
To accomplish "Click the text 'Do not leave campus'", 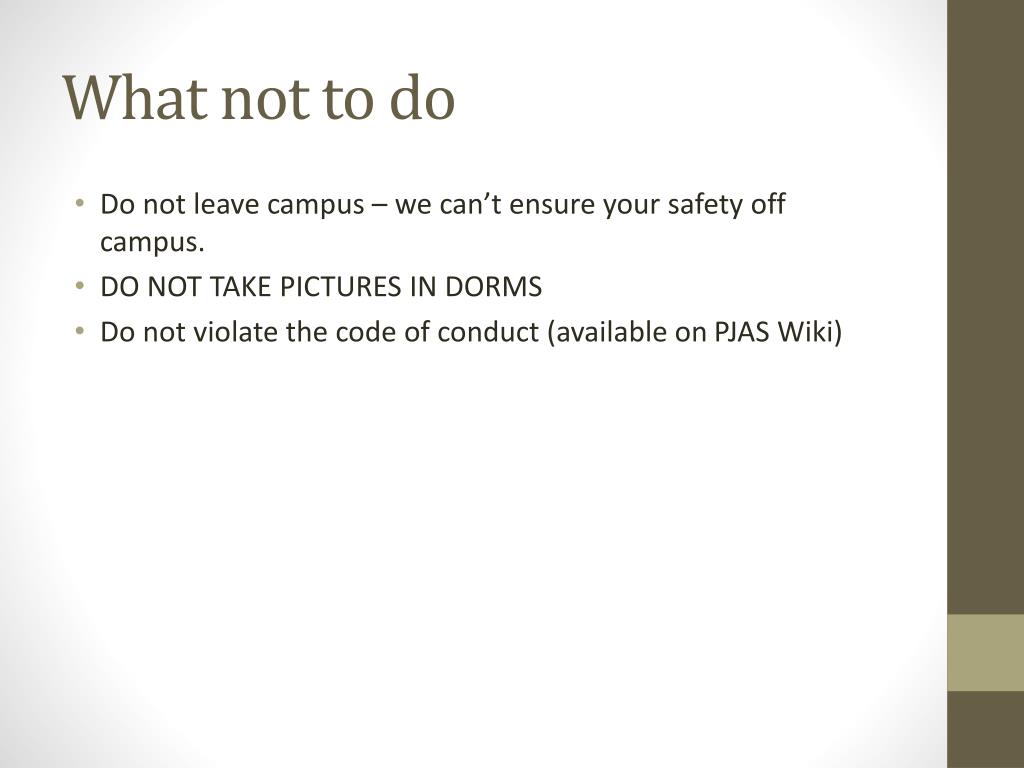I will [x=232, y=205].
